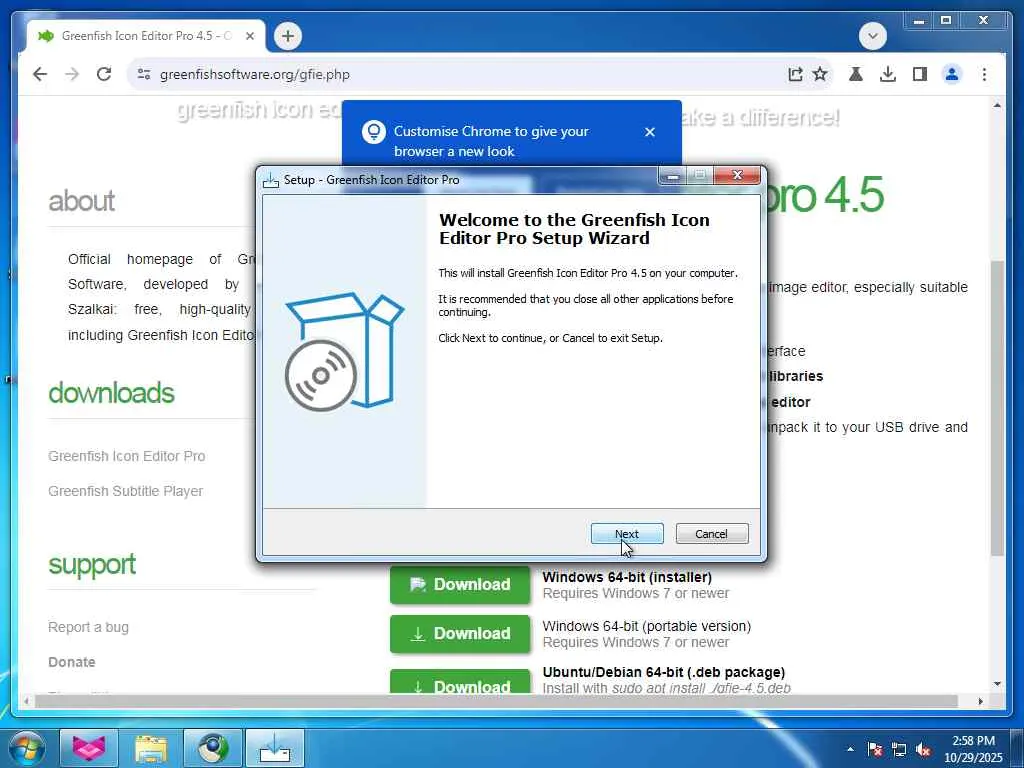
Task: Toggle Chrome side panel icon
Action: coord(920,74)
